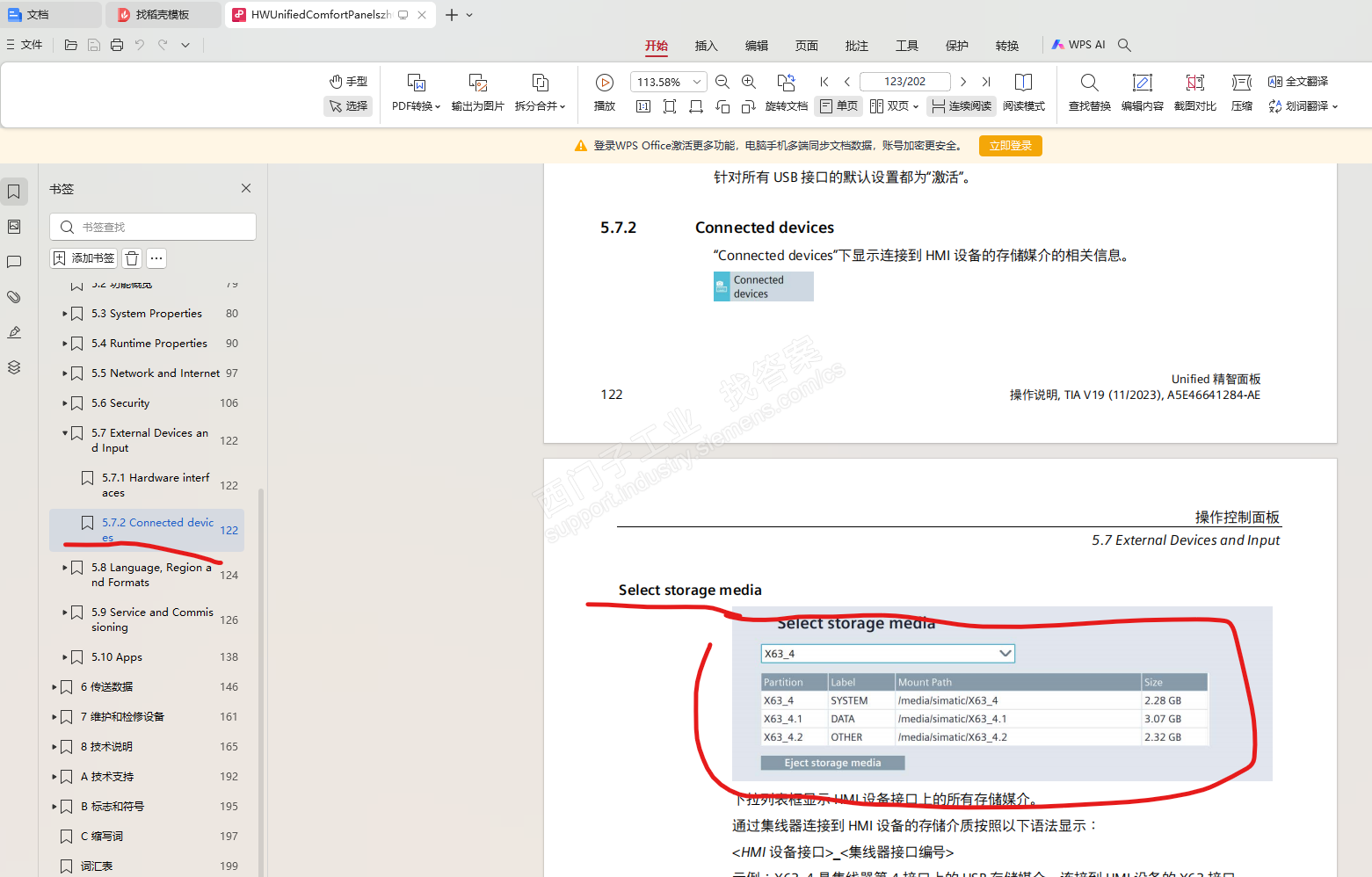Click the PDF转换 convert icon

pyautogui.click(x=416, y=83)
